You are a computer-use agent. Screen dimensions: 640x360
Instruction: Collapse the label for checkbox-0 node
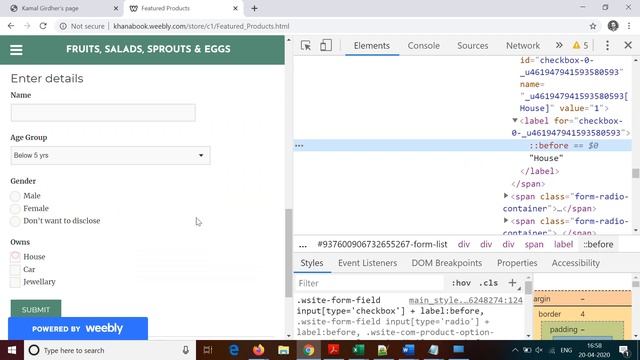[x=515, y=120]
